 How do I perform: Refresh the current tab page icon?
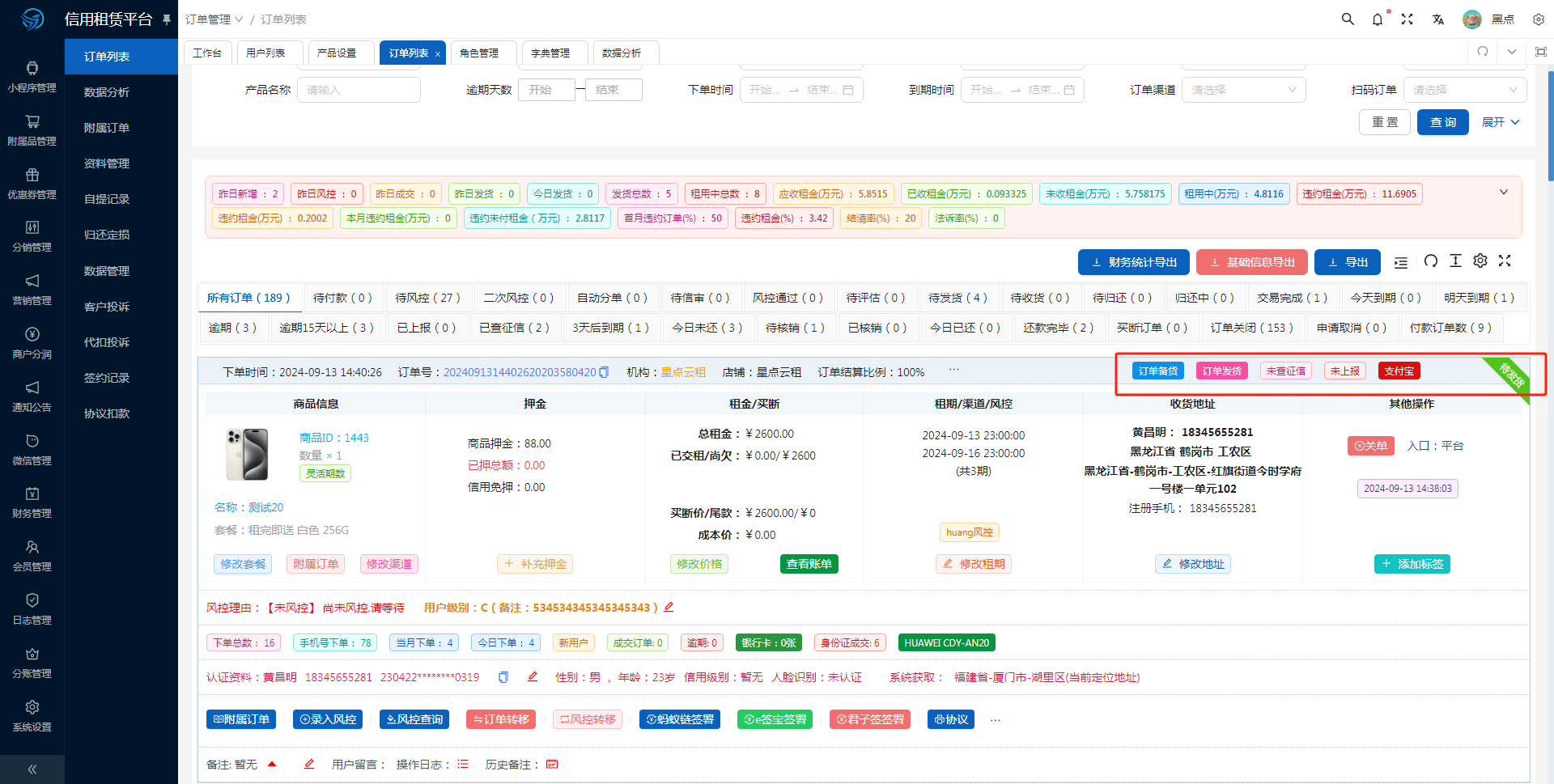1483,52
